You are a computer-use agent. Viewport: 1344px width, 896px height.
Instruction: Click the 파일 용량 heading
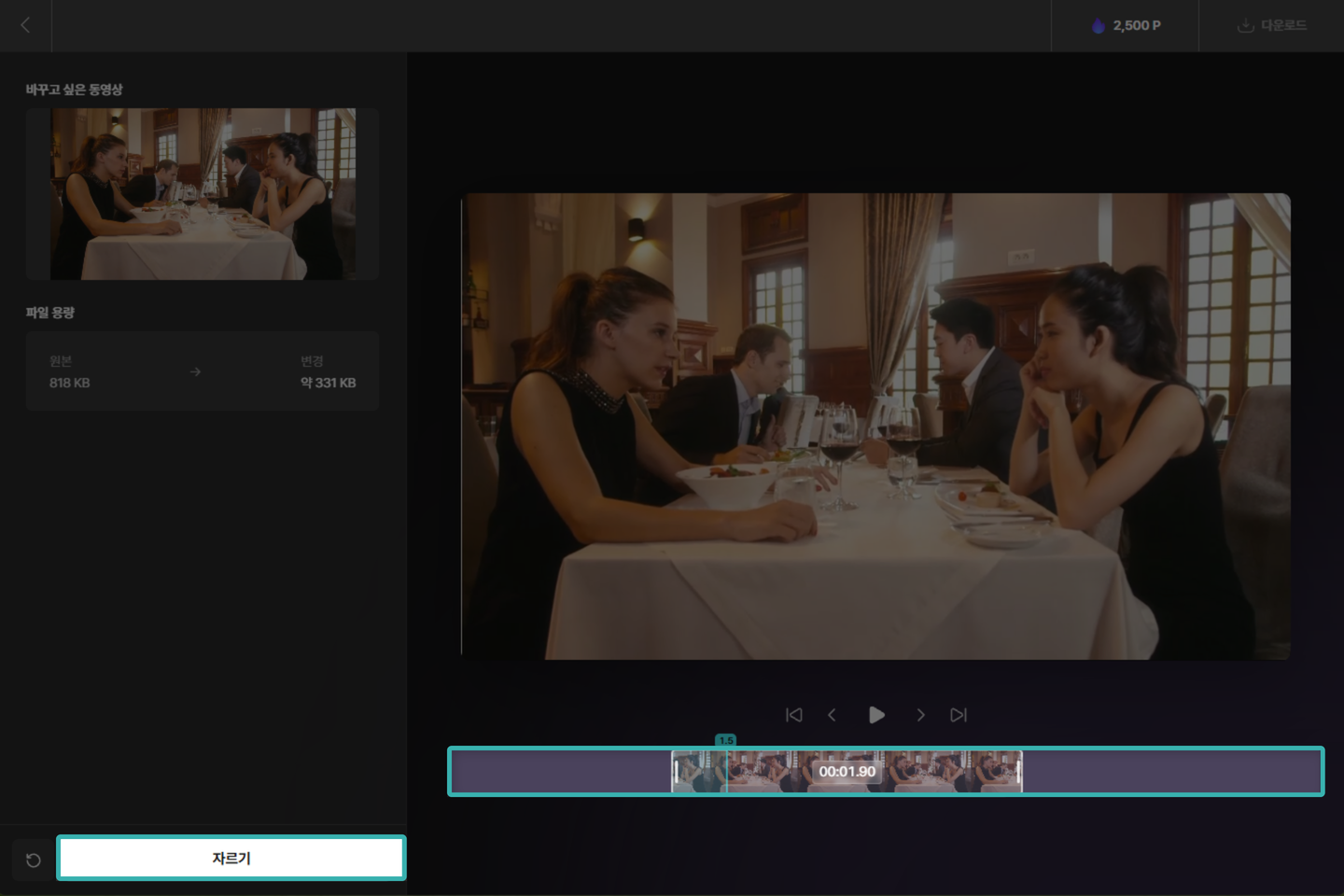point(50,313)
